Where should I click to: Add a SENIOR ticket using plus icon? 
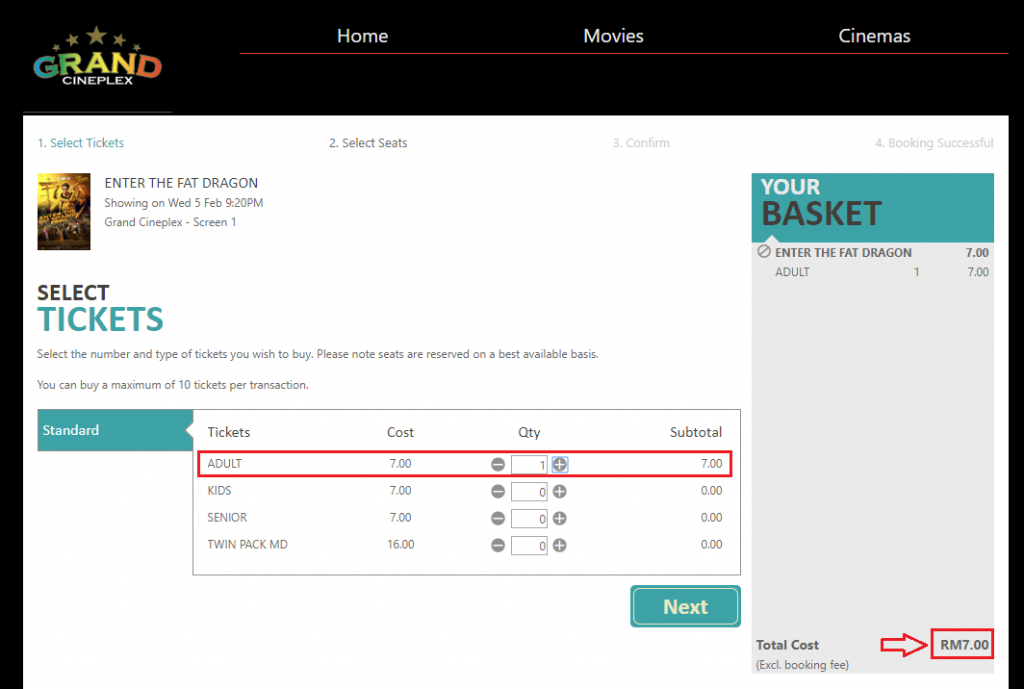point(560,518)
